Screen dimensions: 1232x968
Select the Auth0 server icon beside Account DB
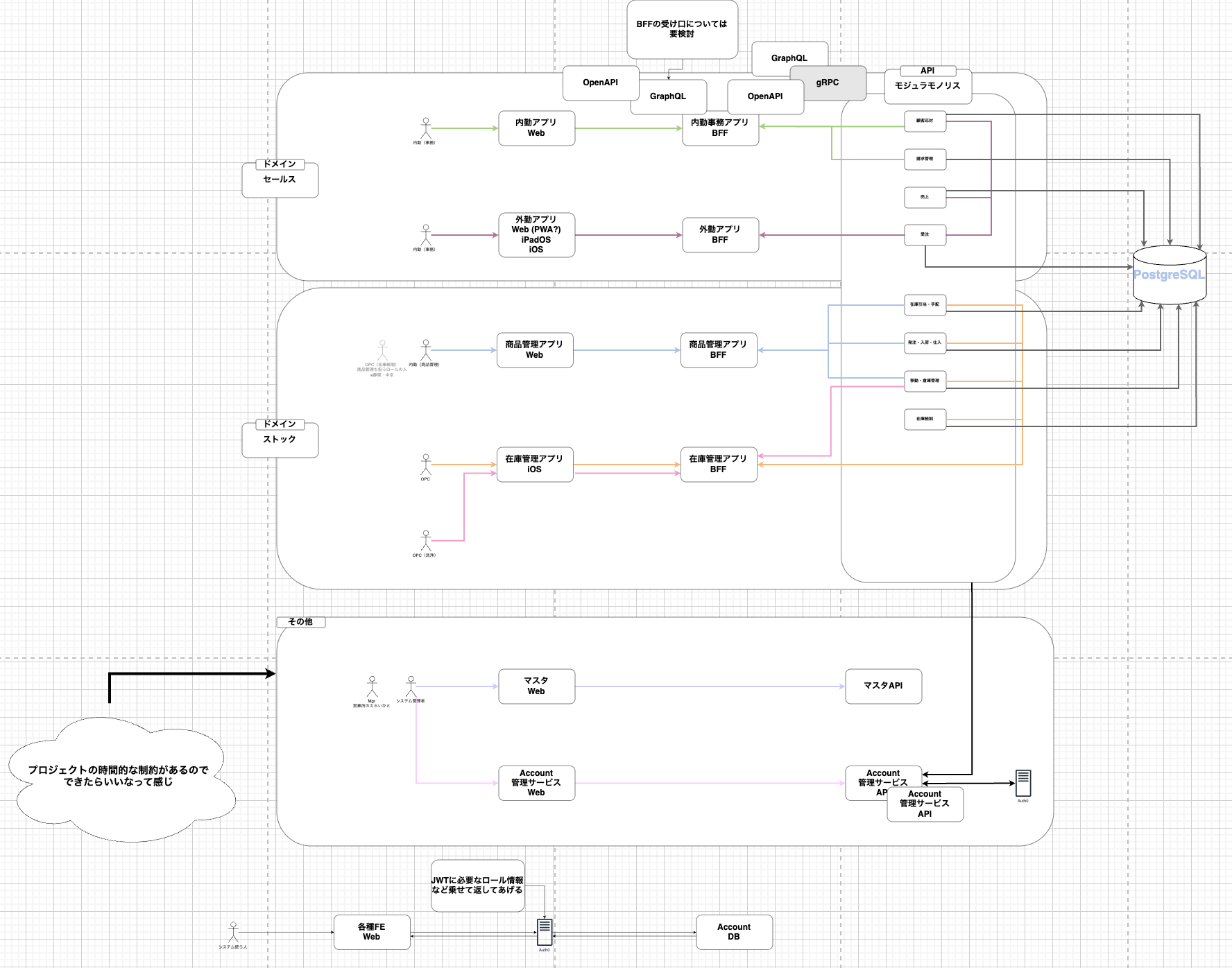tap(545, 931)
